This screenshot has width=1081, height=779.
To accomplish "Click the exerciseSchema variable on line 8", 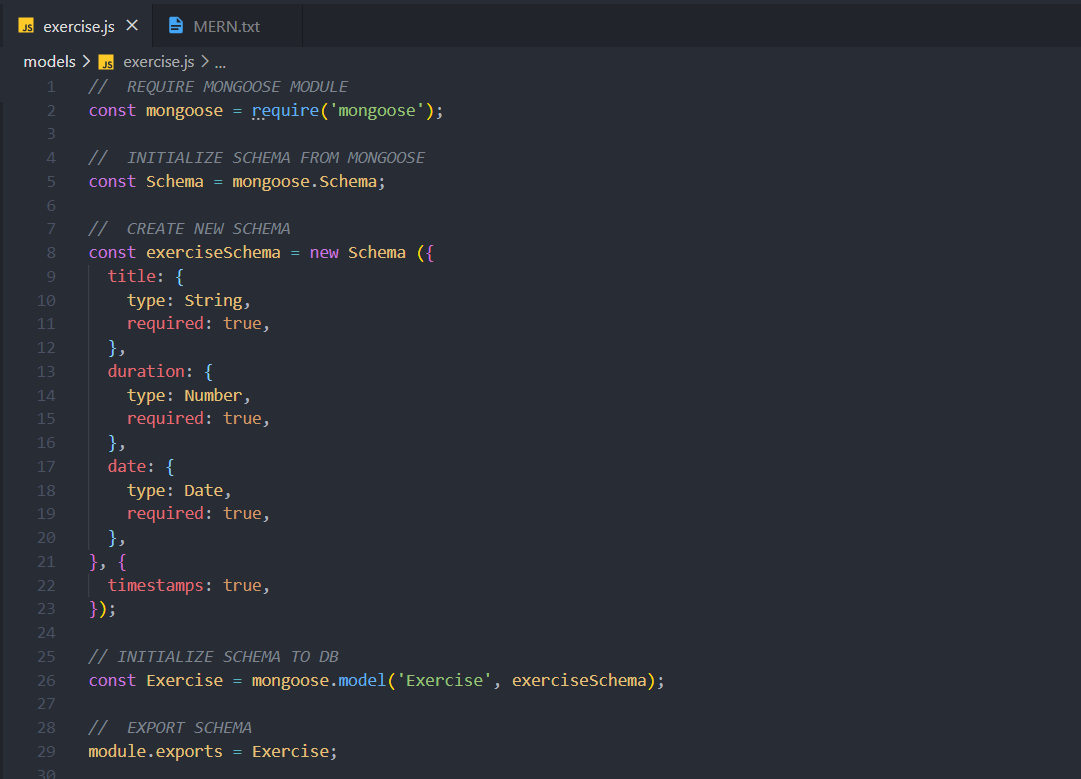I will click(x=213, y=252).
